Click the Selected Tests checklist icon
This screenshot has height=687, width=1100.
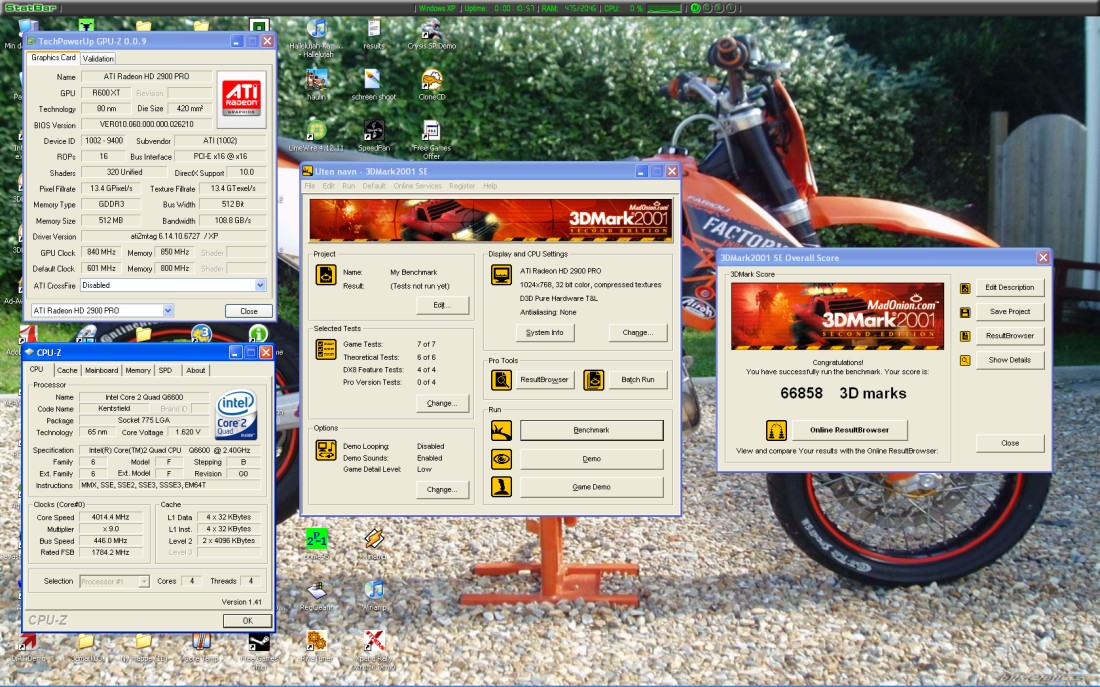[x=326, y=349]
